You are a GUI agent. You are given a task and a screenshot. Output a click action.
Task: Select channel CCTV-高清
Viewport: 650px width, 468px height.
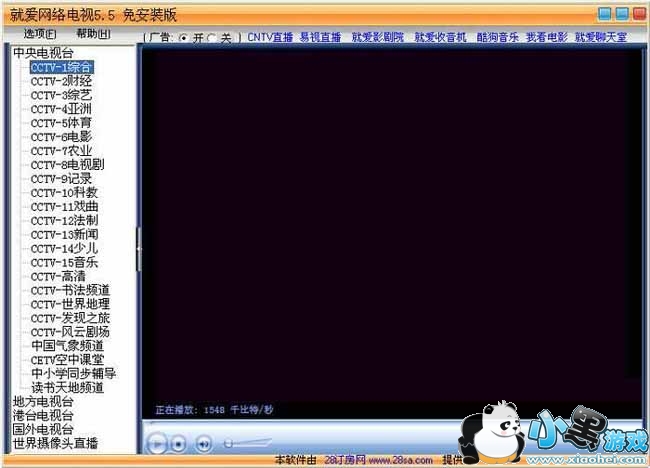[x=58, y=276]
